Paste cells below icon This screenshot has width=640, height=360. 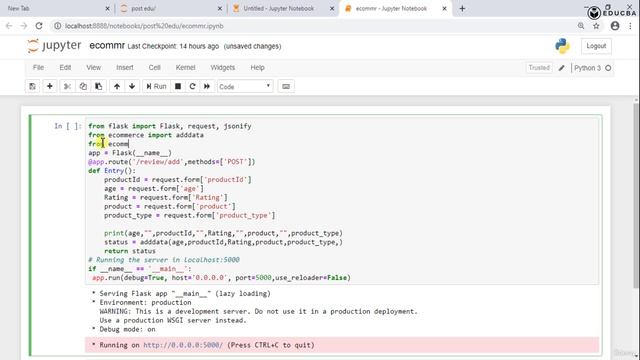pos(99,87)
